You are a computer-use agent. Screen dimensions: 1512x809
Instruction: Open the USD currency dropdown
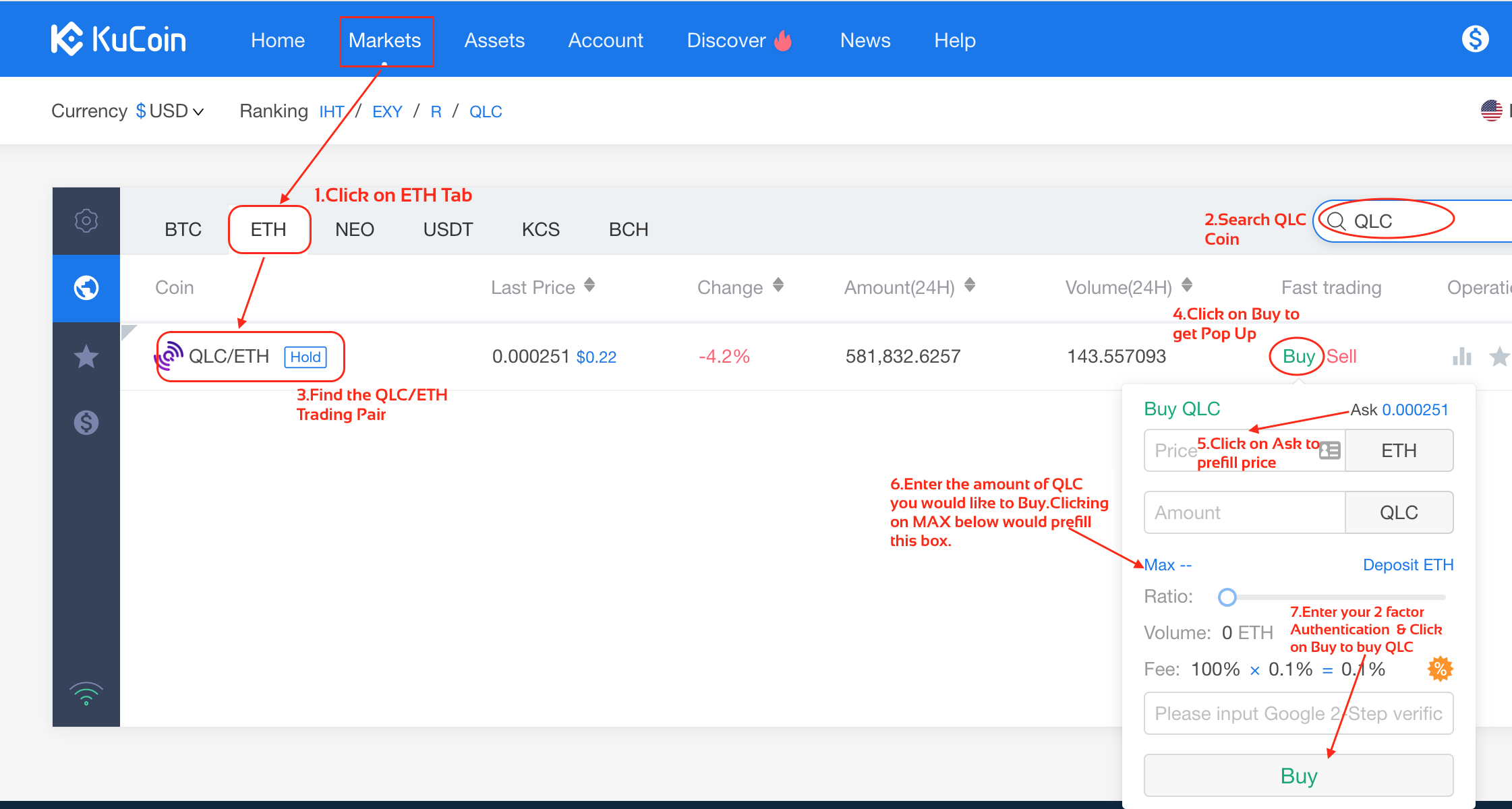(x=170, y=111)
